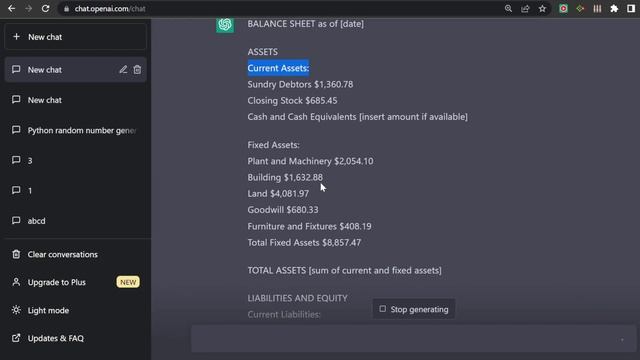640x360 pixels.
Task: Click the highlighted Current Assets: text
Action: (x=278, y=68)
